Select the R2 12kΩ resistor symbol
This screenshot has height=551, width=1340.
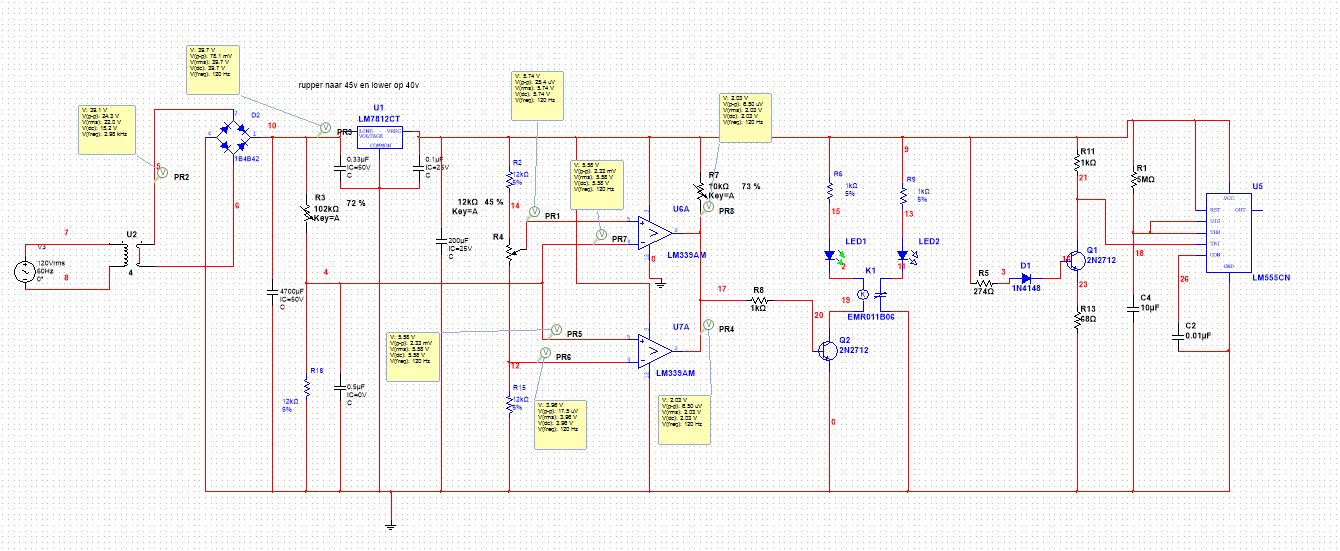510,179
